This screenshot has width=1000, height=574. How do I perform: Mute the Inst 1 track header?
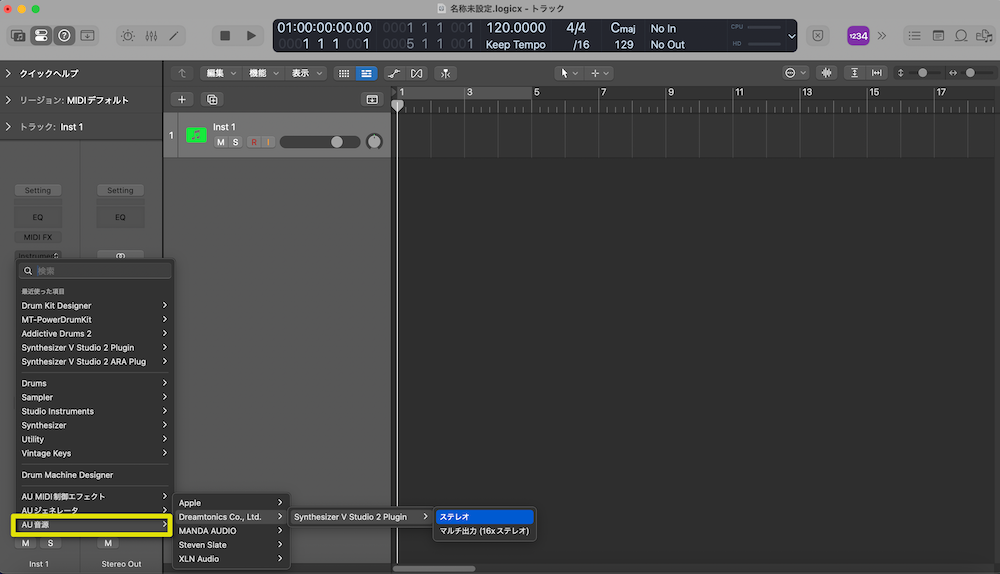[x=221, y=142]
